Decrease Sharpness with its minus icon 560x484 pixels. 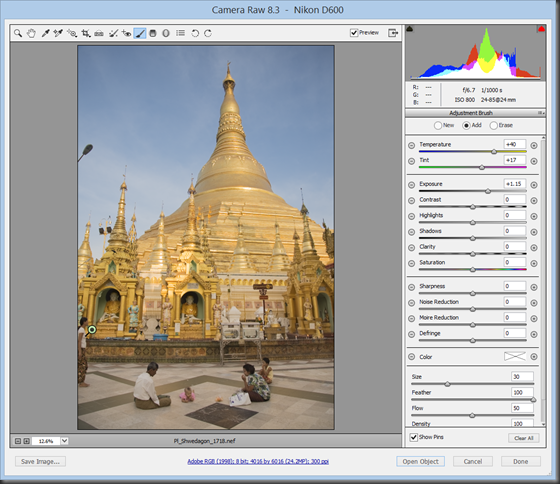tap(411, 287)
